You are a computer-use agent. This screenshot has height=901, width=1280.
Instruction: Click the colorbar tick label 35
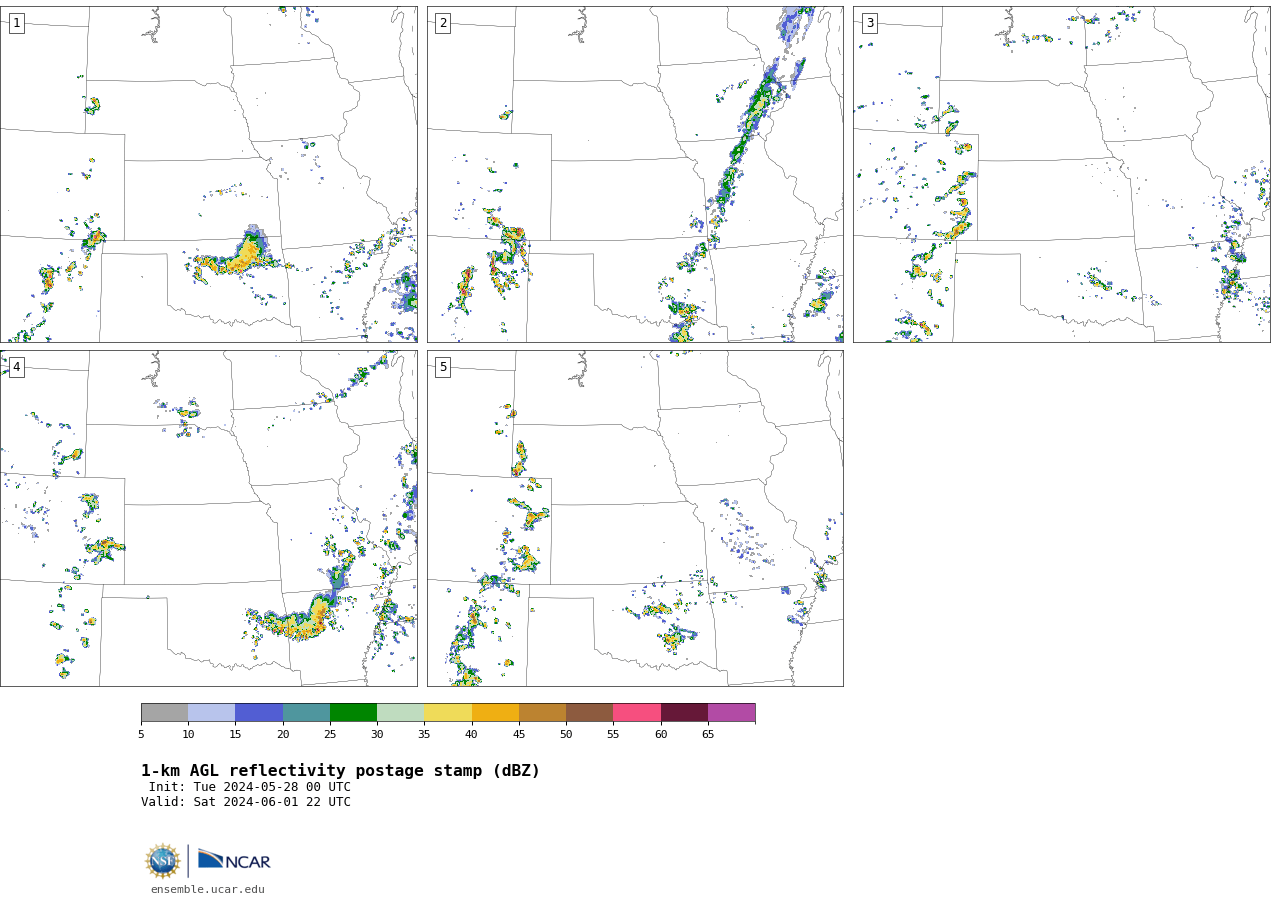tap(424, 735)
